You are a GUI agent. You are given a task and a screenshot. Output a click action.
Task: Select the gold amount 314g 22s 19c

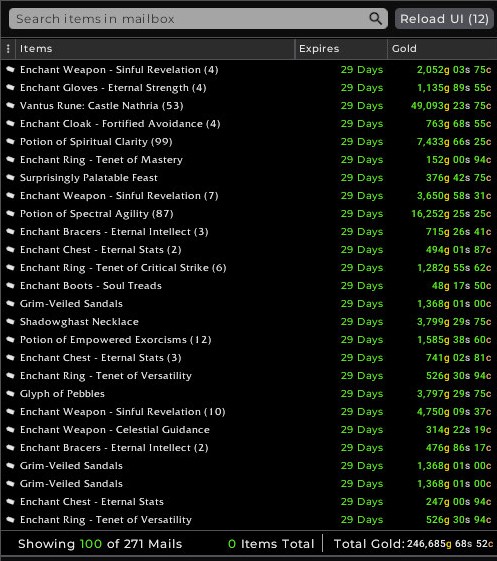point(459,429)
